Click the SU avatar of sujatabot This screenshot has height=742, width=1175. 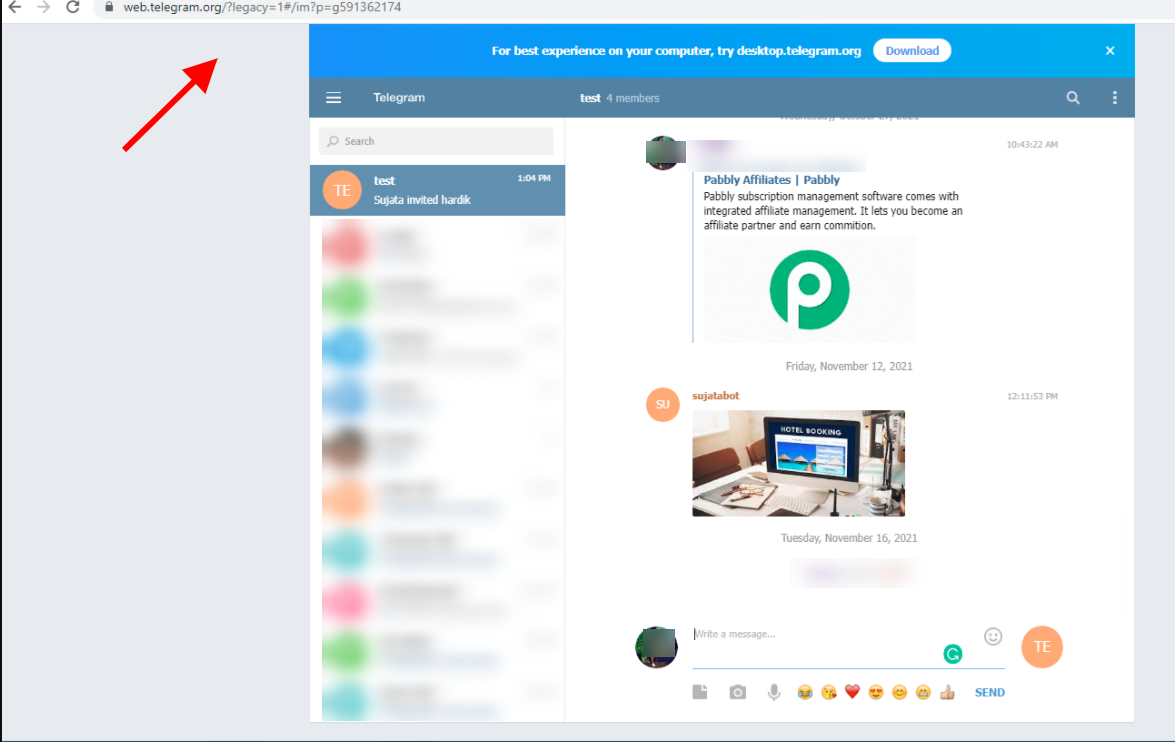(662, 404)
